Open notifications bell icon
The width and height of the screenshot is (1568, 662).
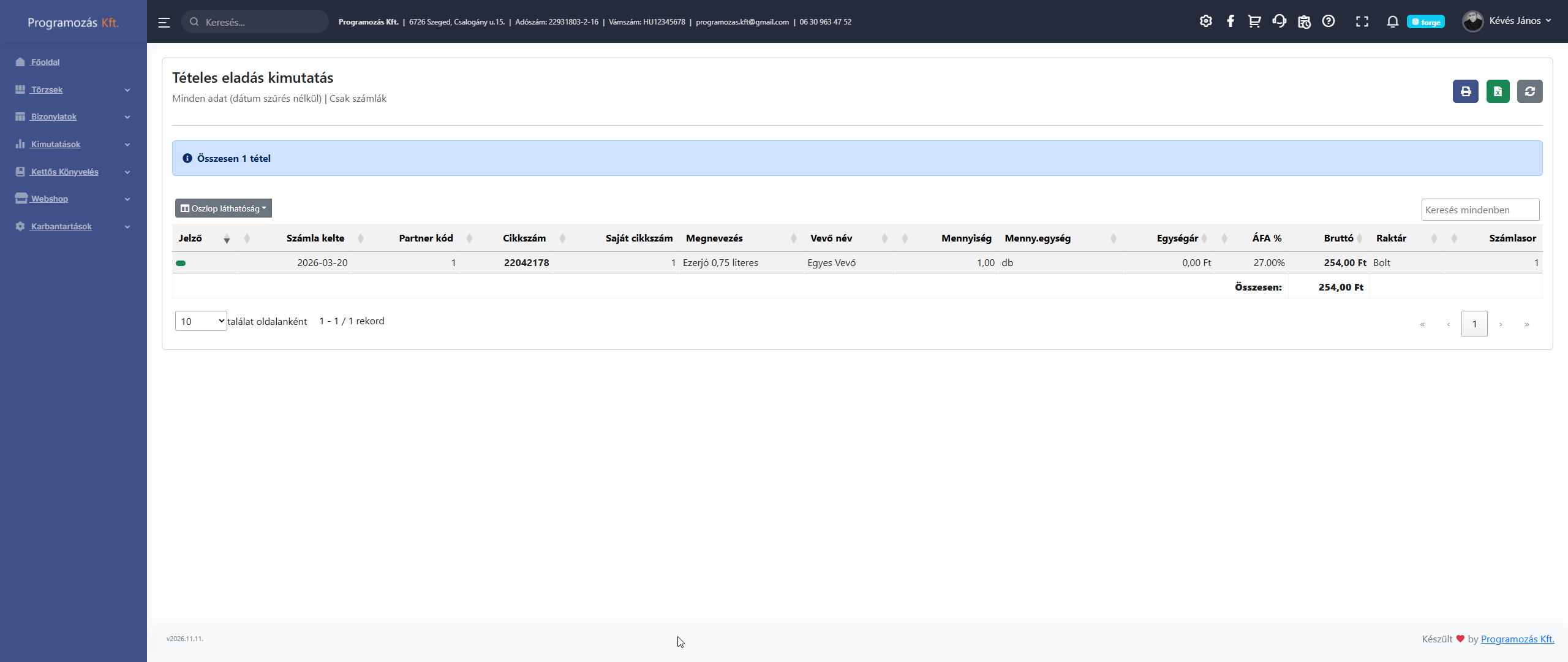tap(1392, 21)
